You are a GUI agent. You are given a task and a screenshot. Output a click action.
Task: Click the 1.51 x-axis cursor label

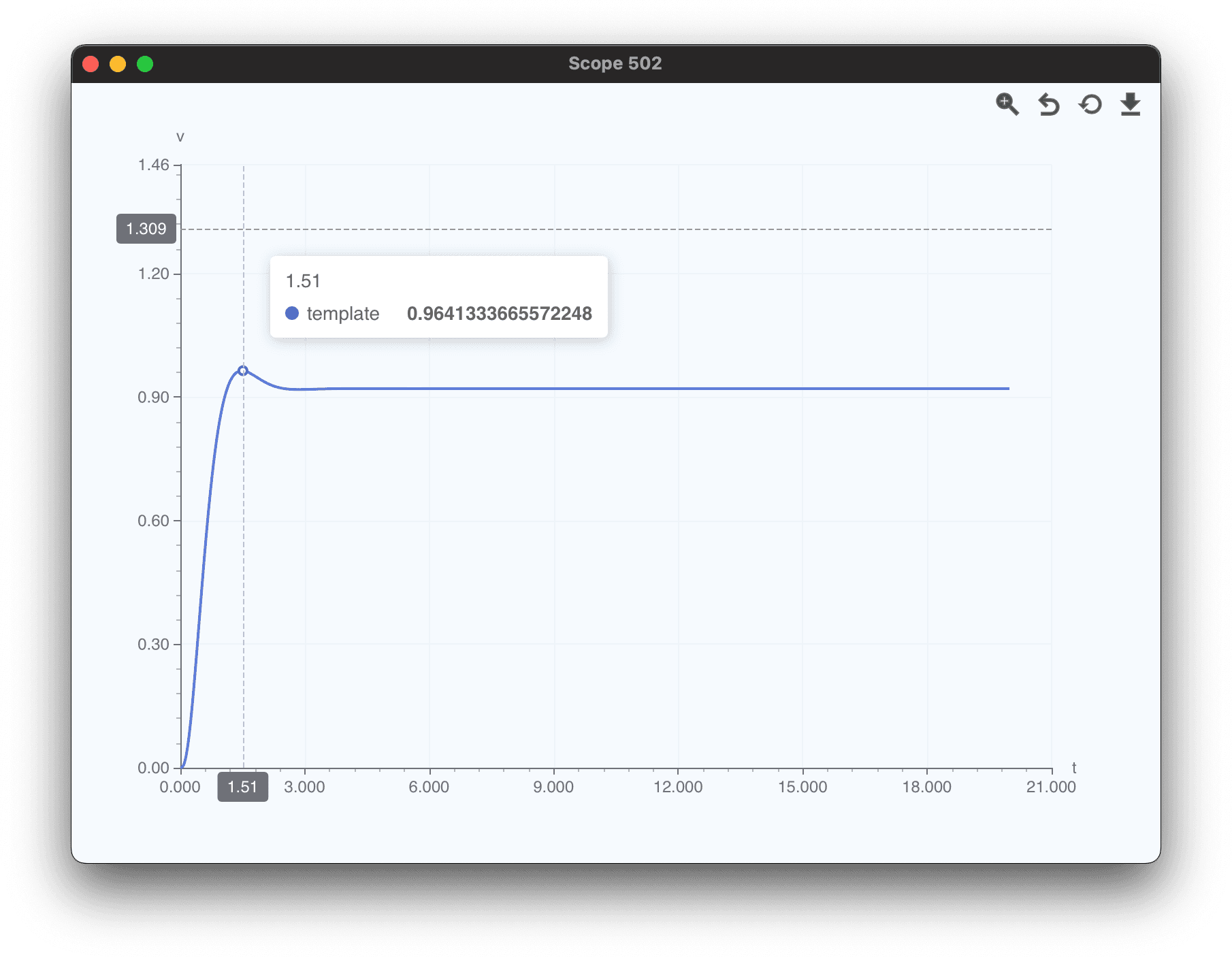[242, 787]
